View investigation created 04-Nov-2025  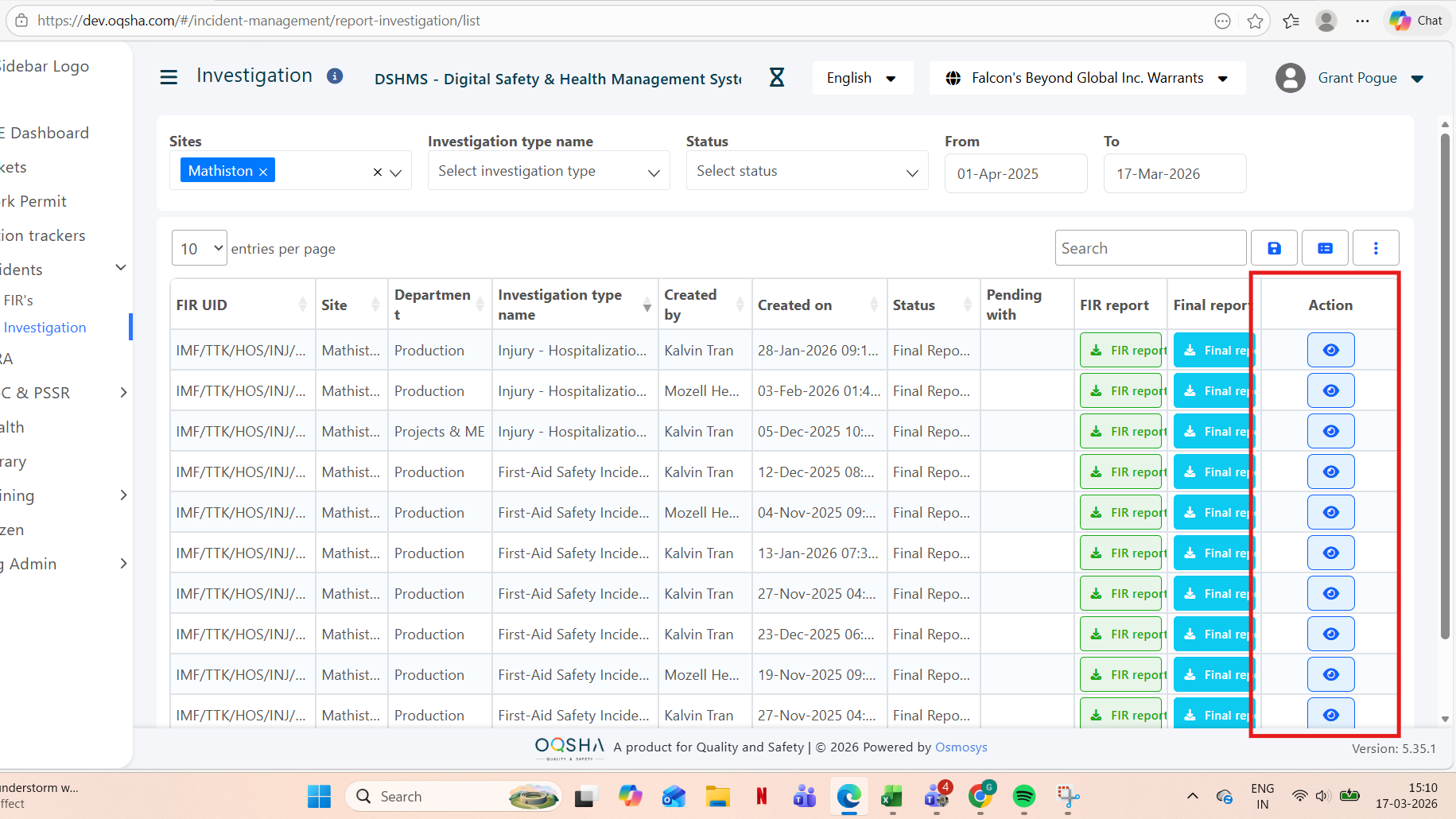pos(1330,512)
